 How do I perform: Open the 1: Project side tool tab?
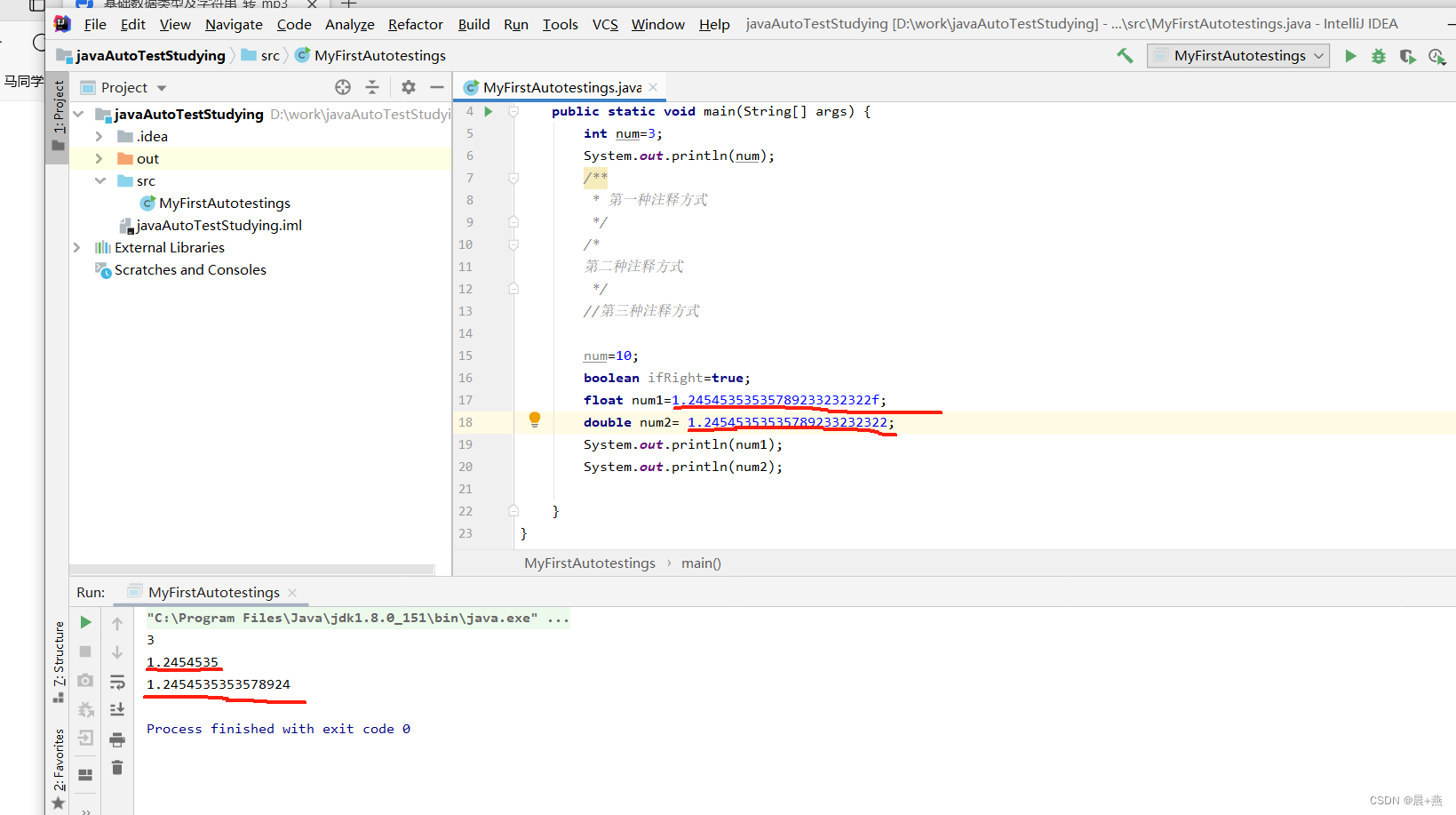point(59,116)
